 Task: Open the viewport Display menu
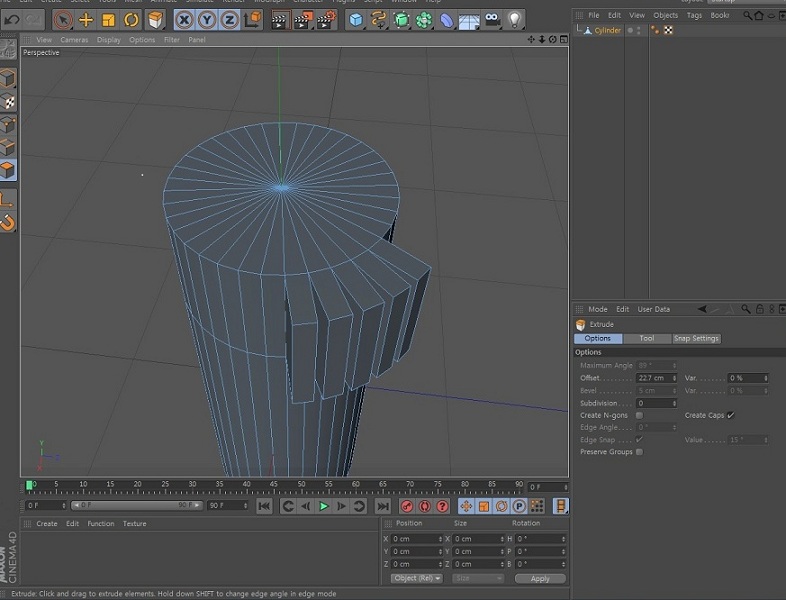click(109, 40)
